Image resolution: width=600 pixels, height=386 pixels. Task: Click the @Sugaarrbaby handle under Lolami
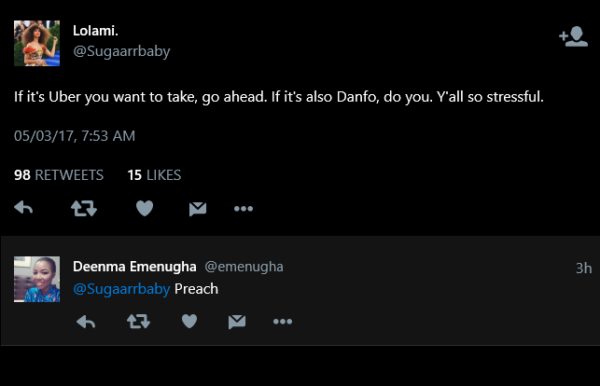point(121,51)
